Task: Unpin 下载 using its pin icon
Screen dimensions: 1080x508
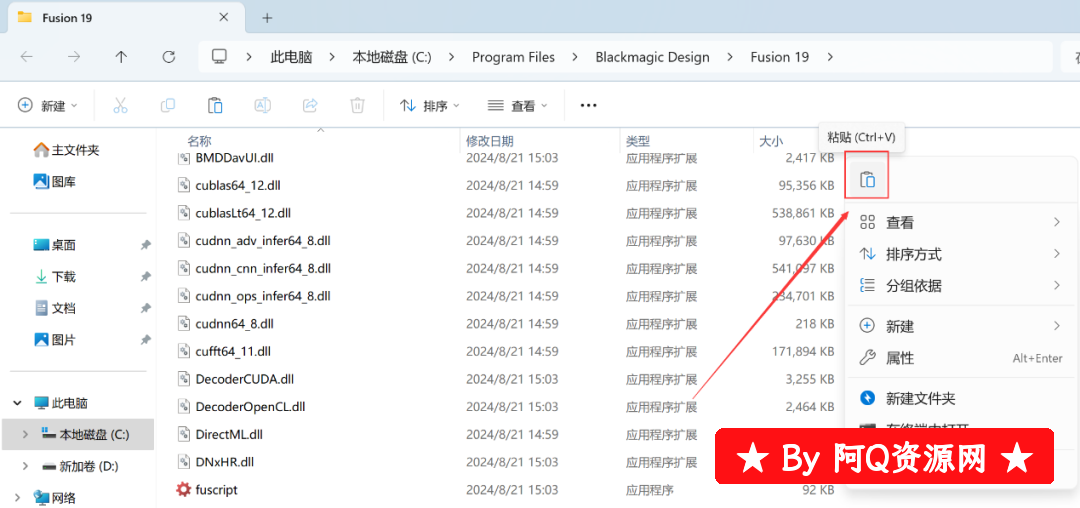Action: pyautogui.click(x=145, y=277)
